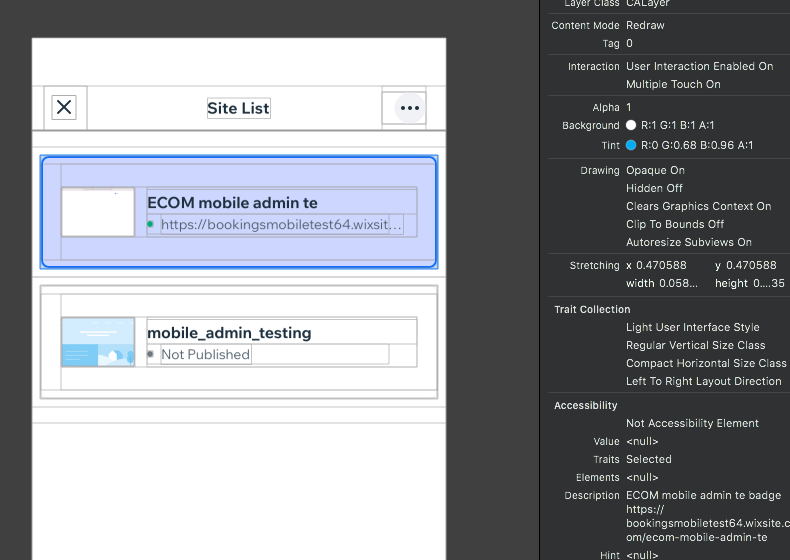Click the gray unpublished status dot
790x560 pixels.
click(x=150, y=354)
